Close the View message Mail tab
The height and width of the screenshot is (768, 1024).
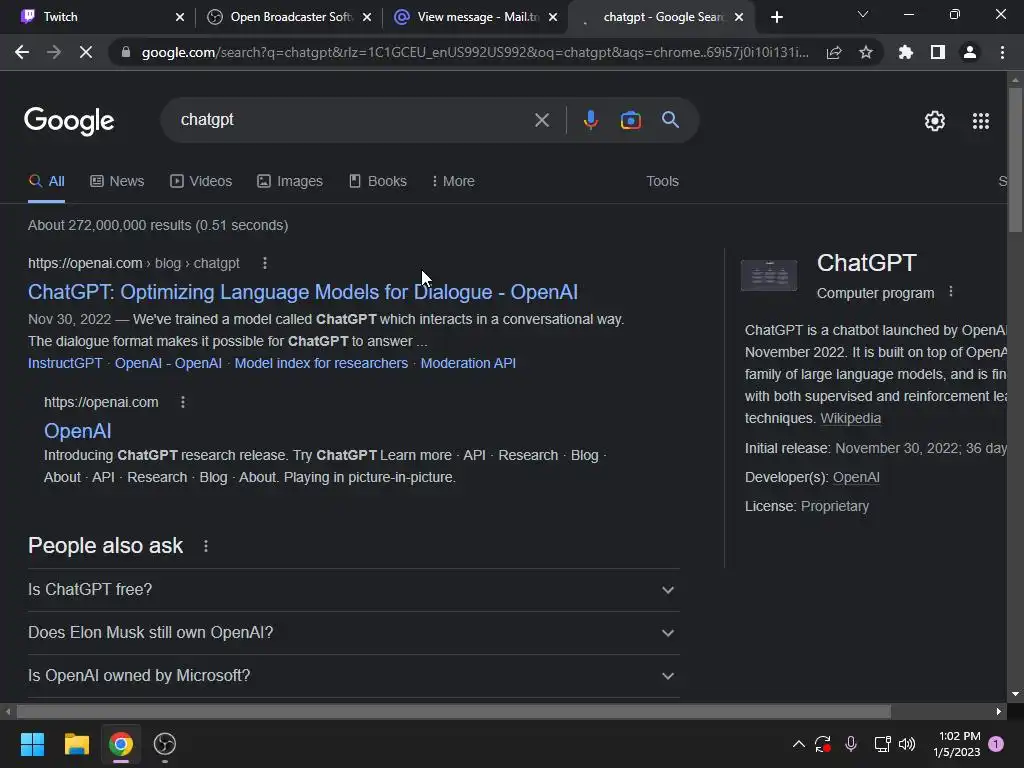(x=553, y=18)
